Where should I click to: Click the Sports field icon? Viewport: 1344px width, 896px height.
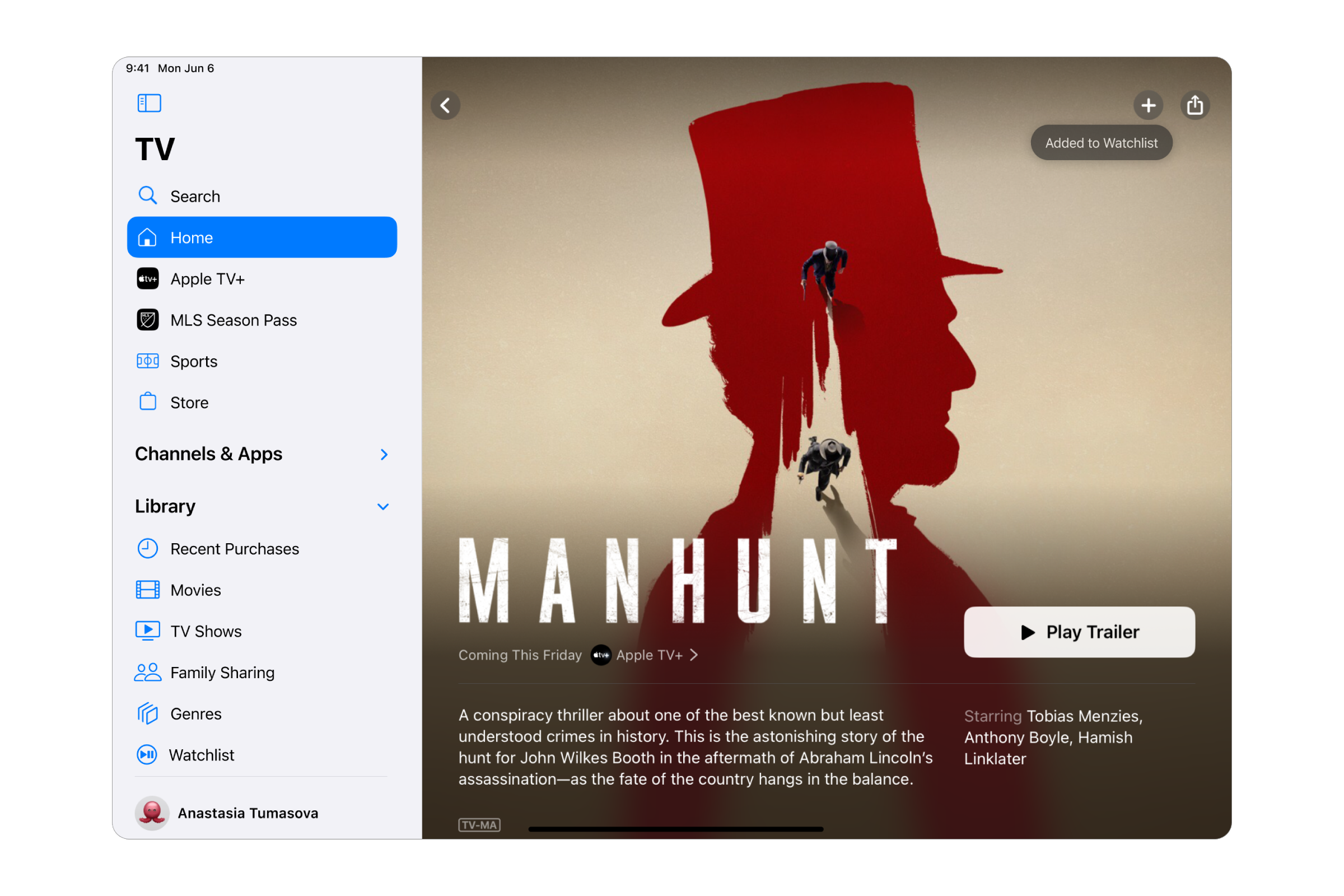point(148,361)
